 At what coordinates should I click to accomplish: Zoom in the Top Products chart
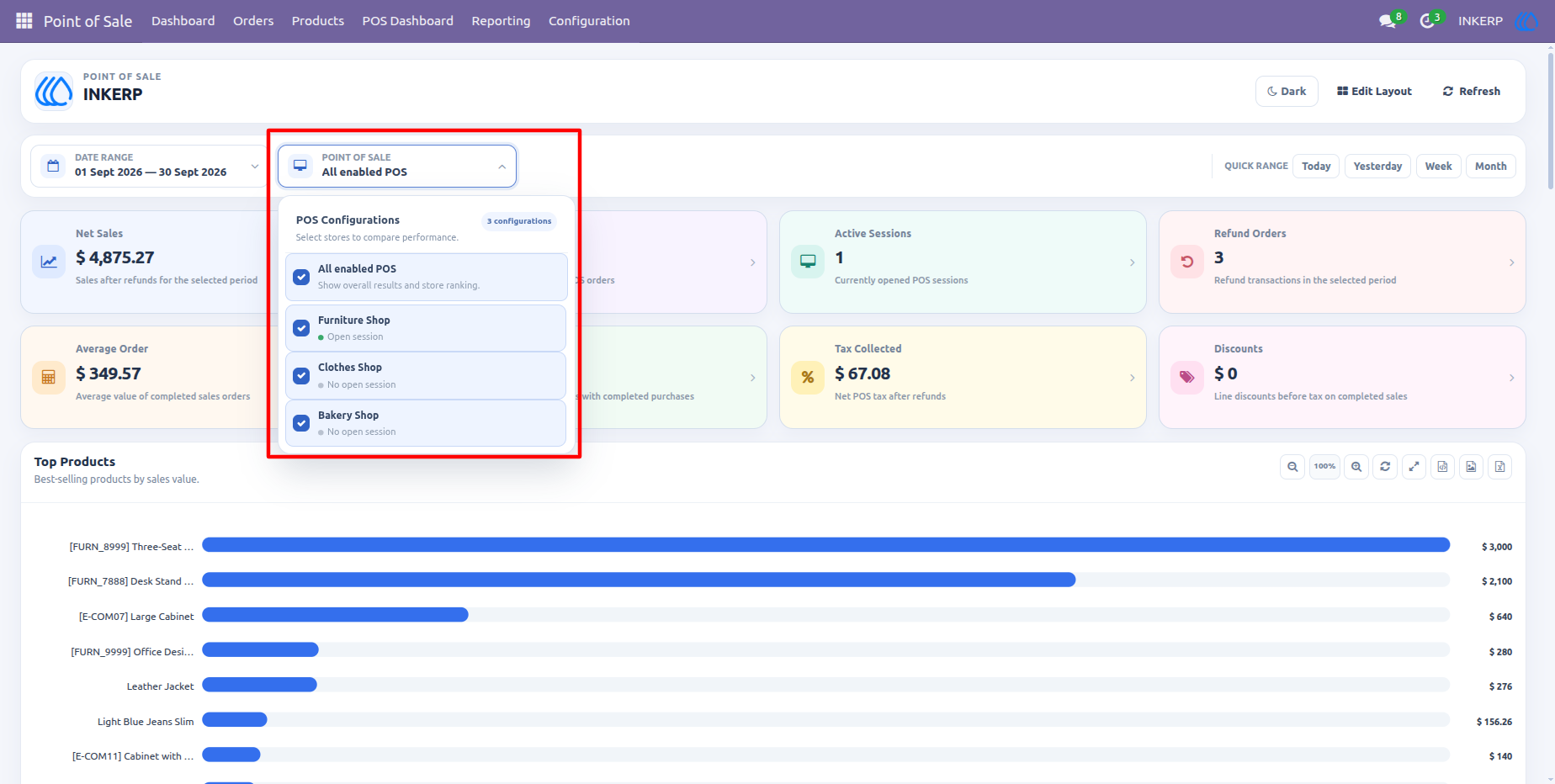coord(1356,467)
